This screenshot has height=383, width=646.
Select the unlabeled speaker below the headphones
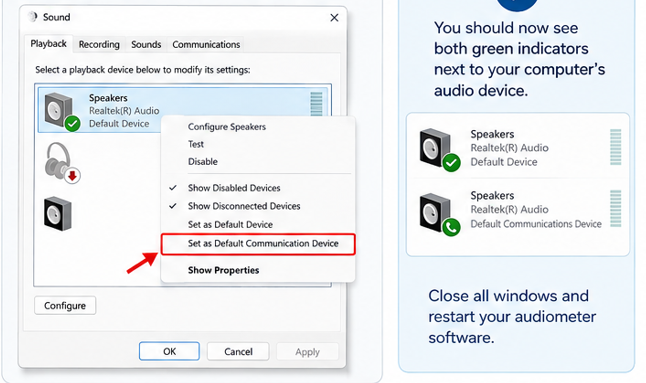point(58,214)
